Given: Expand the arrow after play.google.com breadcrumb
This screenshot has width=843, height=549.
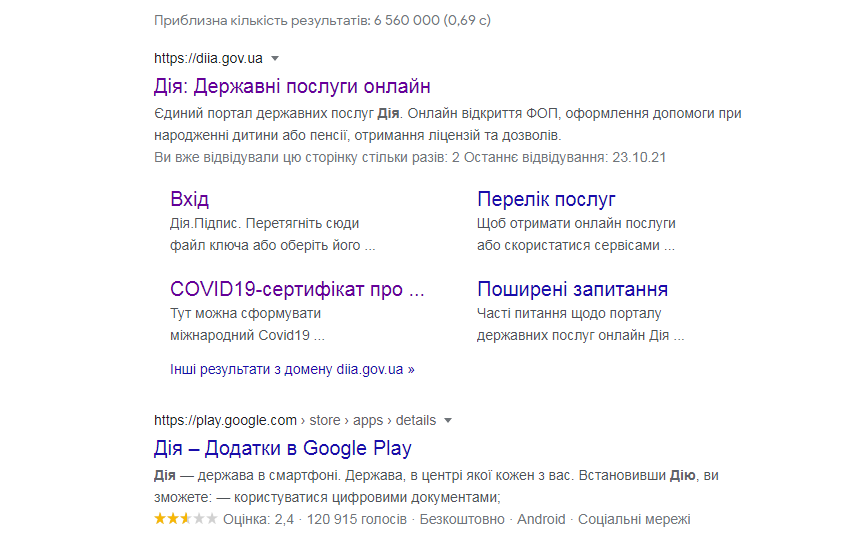Looking at the screenshot, I should click(x=448, y=420).
